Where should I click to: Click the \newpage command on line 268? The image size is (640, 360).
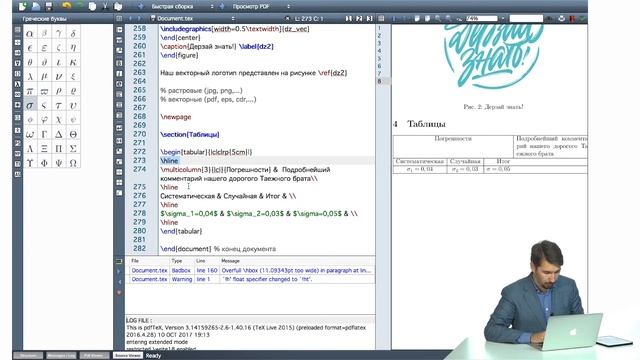(176, 117)
